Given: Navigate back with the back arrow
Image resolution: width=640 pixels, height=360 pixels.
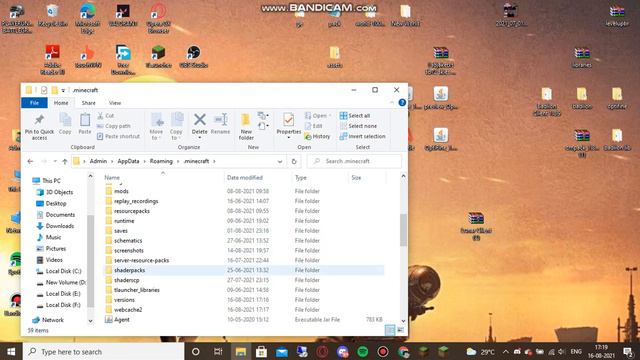Looking at the screenshot, I should click(30, 161).
